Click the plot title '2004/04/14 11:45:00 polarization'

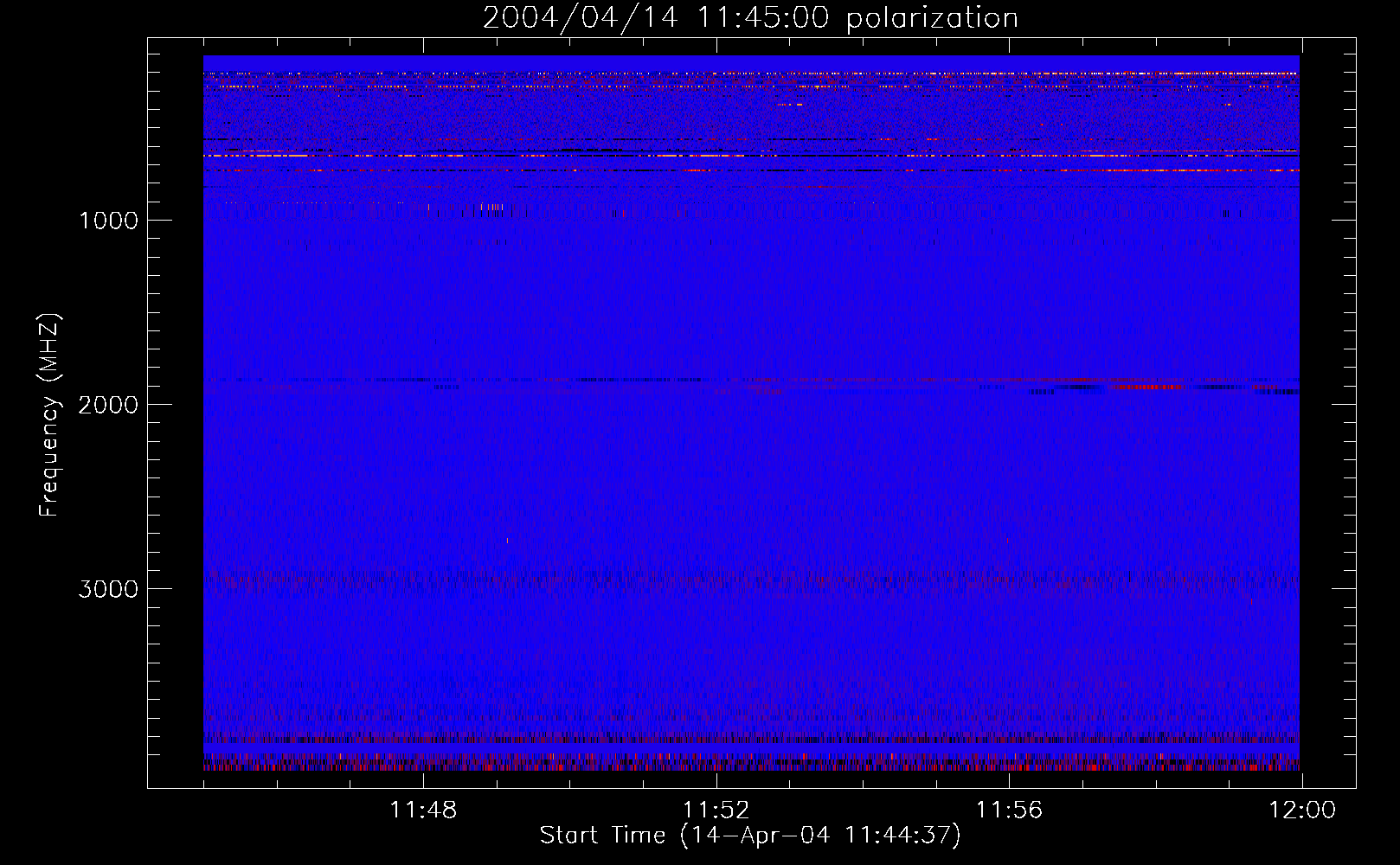(x=750, y=18)
